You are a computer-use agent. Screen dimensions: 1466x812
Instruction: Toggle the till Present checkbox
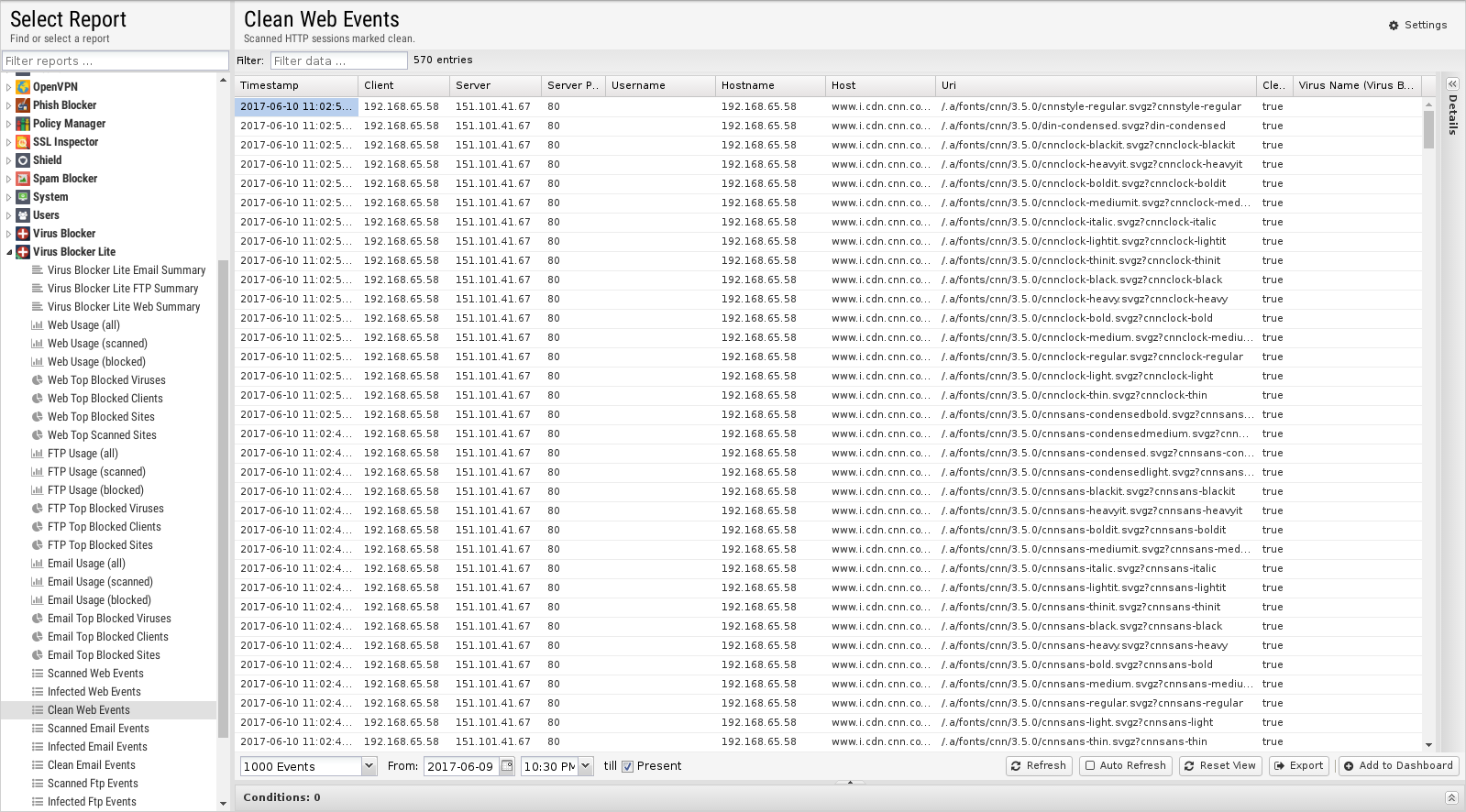(x=628, y=767)
